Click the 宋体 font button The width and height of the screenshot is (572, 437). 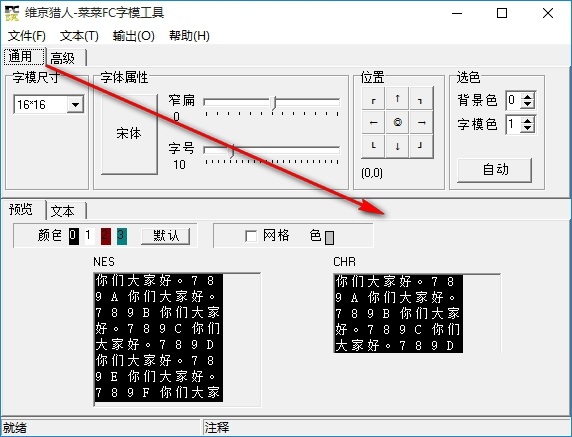tap(129, 134)
